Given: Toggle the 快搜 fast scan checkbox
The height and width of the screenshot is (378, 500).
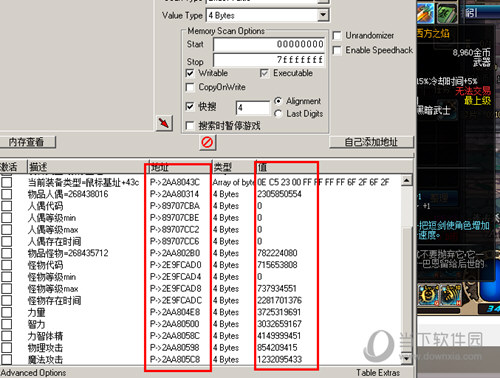Looking at the screenshot, I should click(190, 106).
